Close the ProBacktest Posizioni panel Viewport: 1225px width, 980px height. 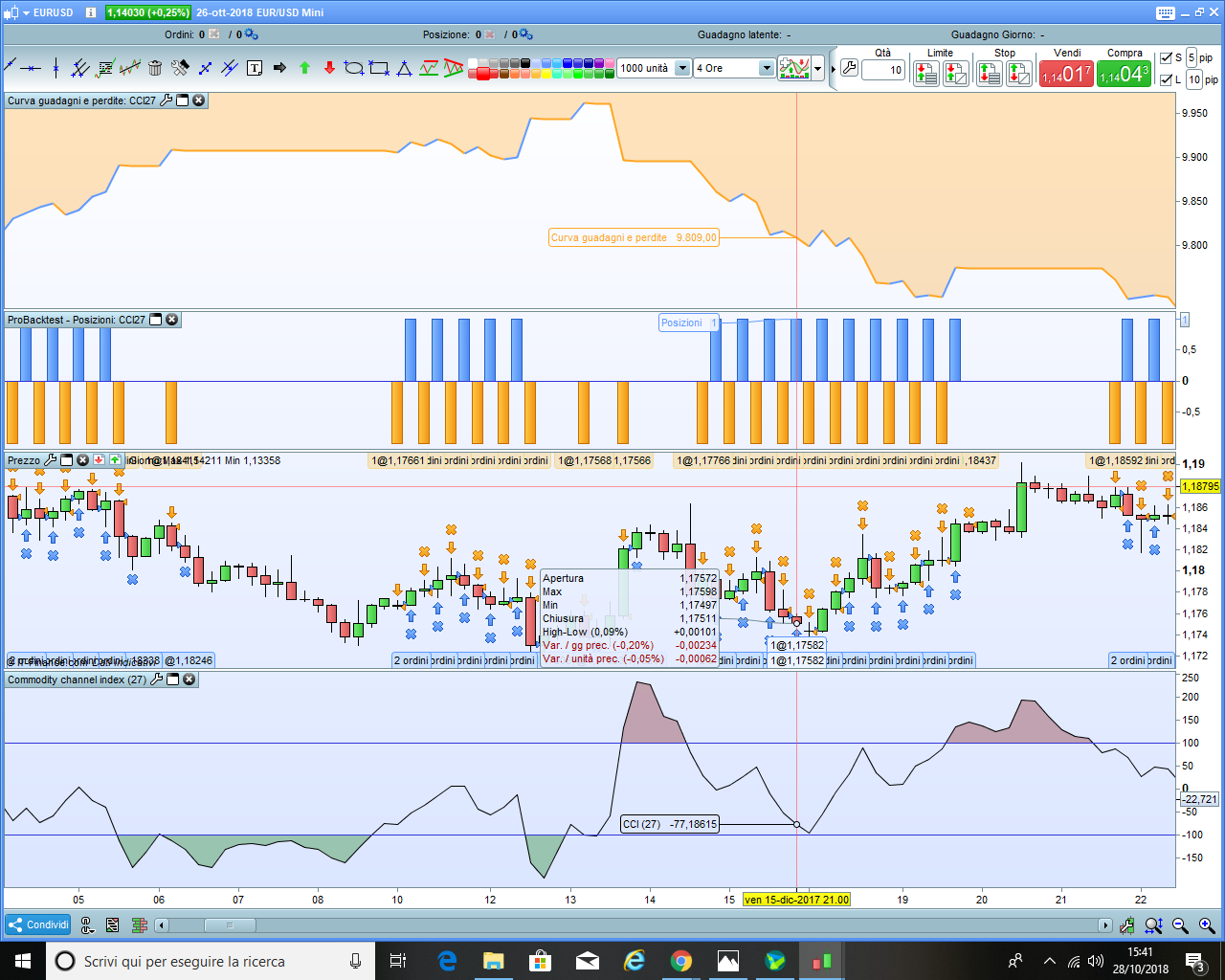pyautogui.click(x=172, y=320)
